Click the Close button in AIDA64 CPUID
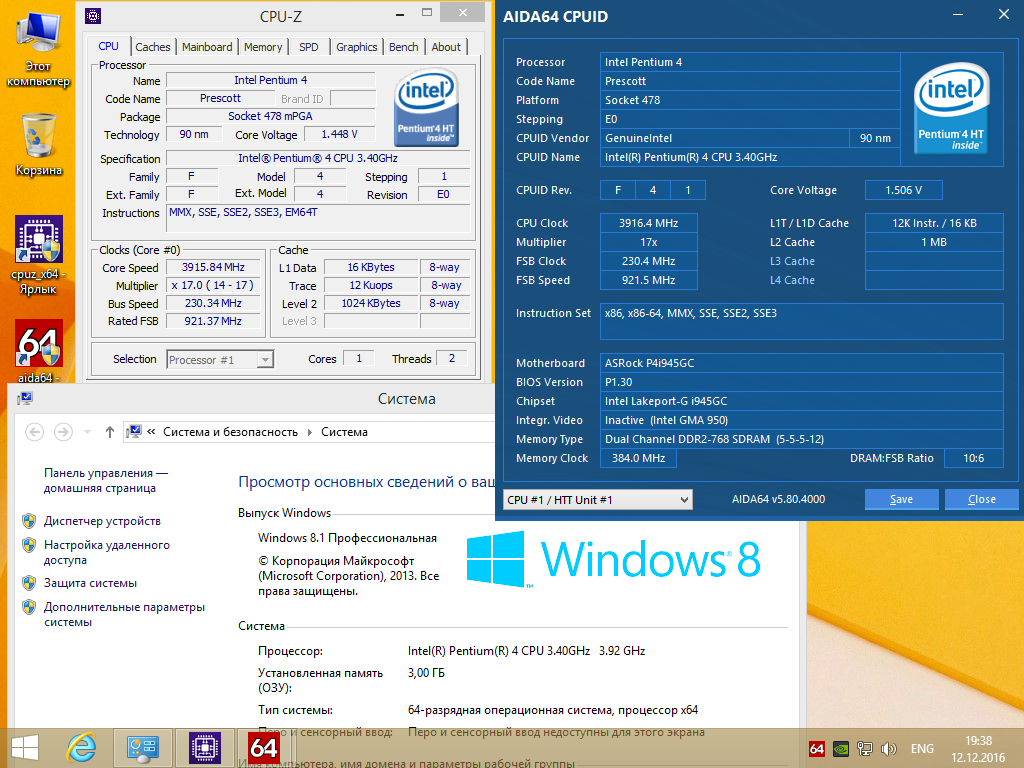1024x768 pixels. [982, 499]
